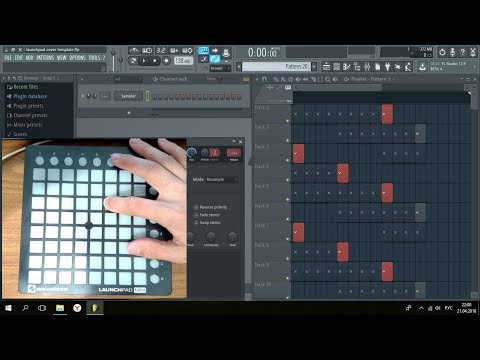Enable Fade stereo option
This screenshot has width=480, height=360.
pyautogui.click(x=207, y=215)
